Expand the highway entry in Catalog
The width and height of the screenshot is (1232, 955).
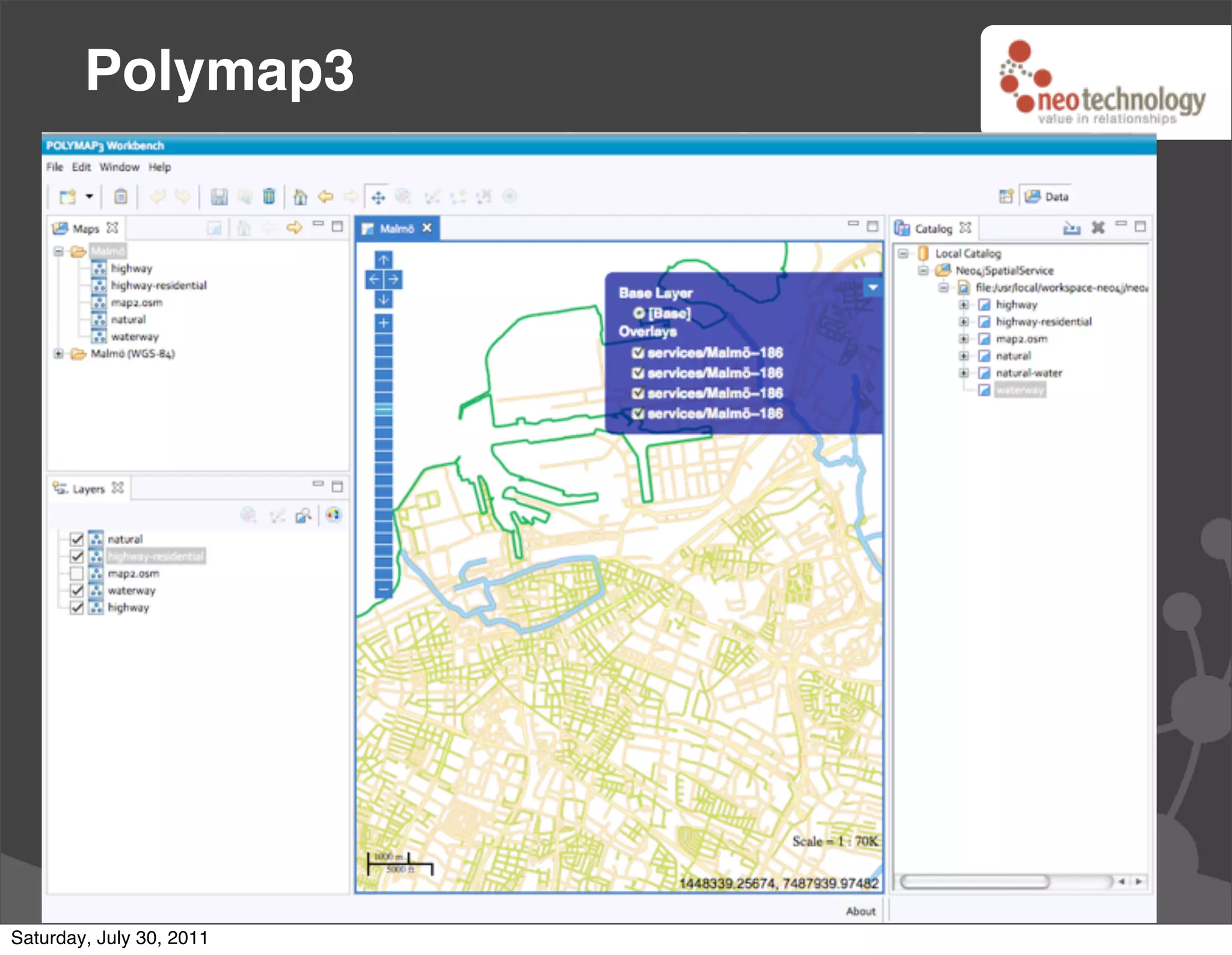click(964, 304)
